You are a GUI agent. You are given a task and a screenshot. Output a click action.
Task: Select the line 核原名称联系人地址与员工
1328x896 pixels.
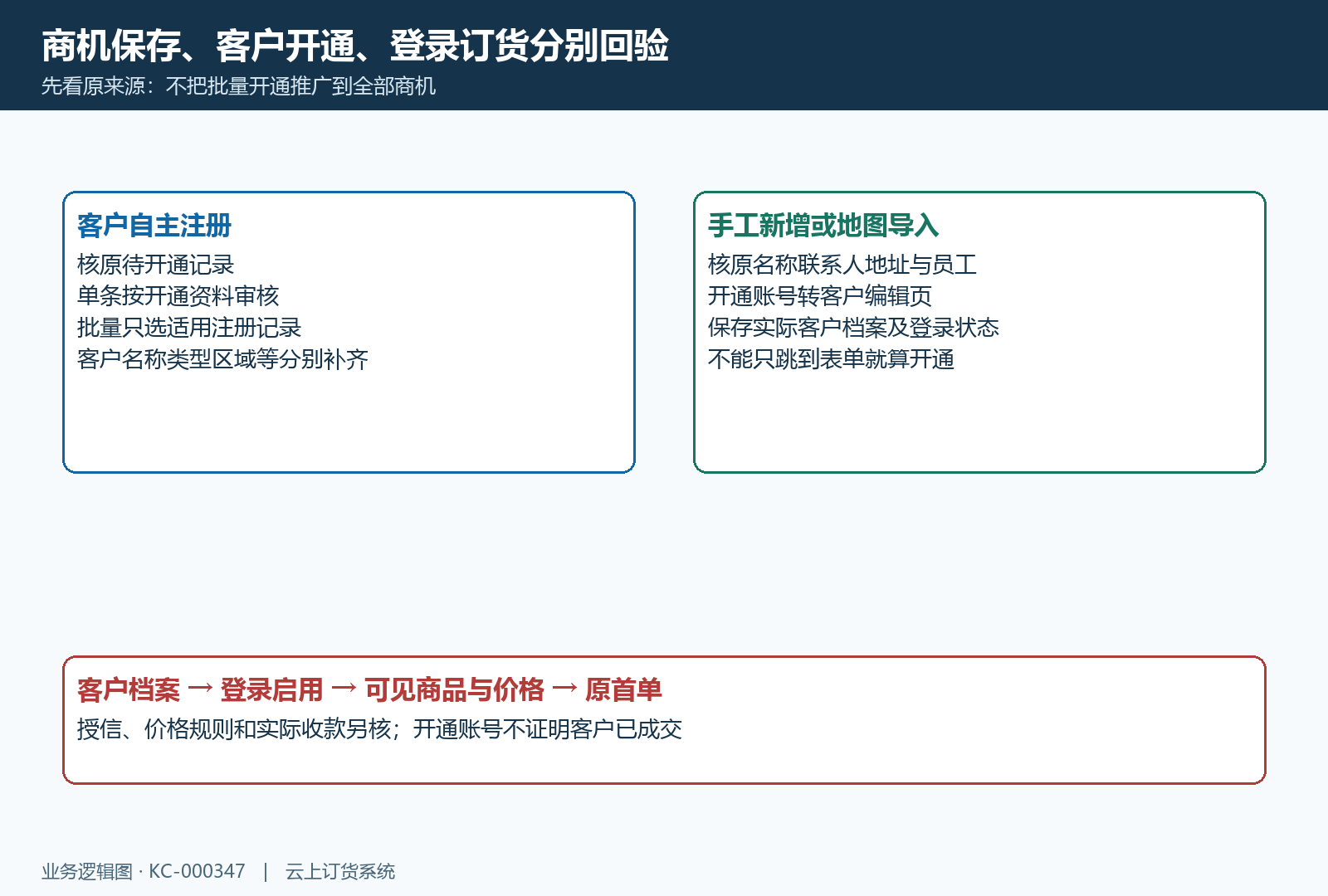842,265
